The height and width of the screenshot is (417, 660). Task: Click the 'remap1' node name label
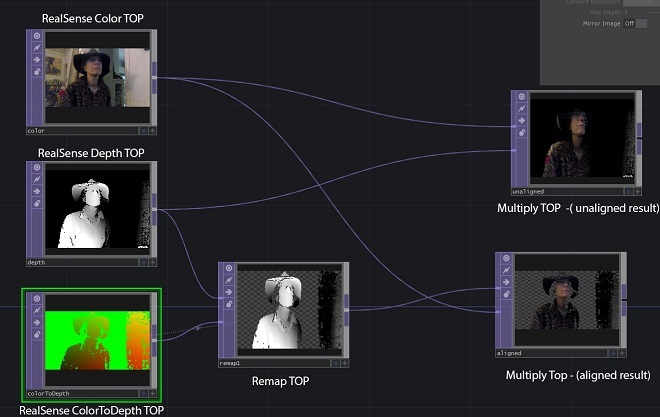230,363
